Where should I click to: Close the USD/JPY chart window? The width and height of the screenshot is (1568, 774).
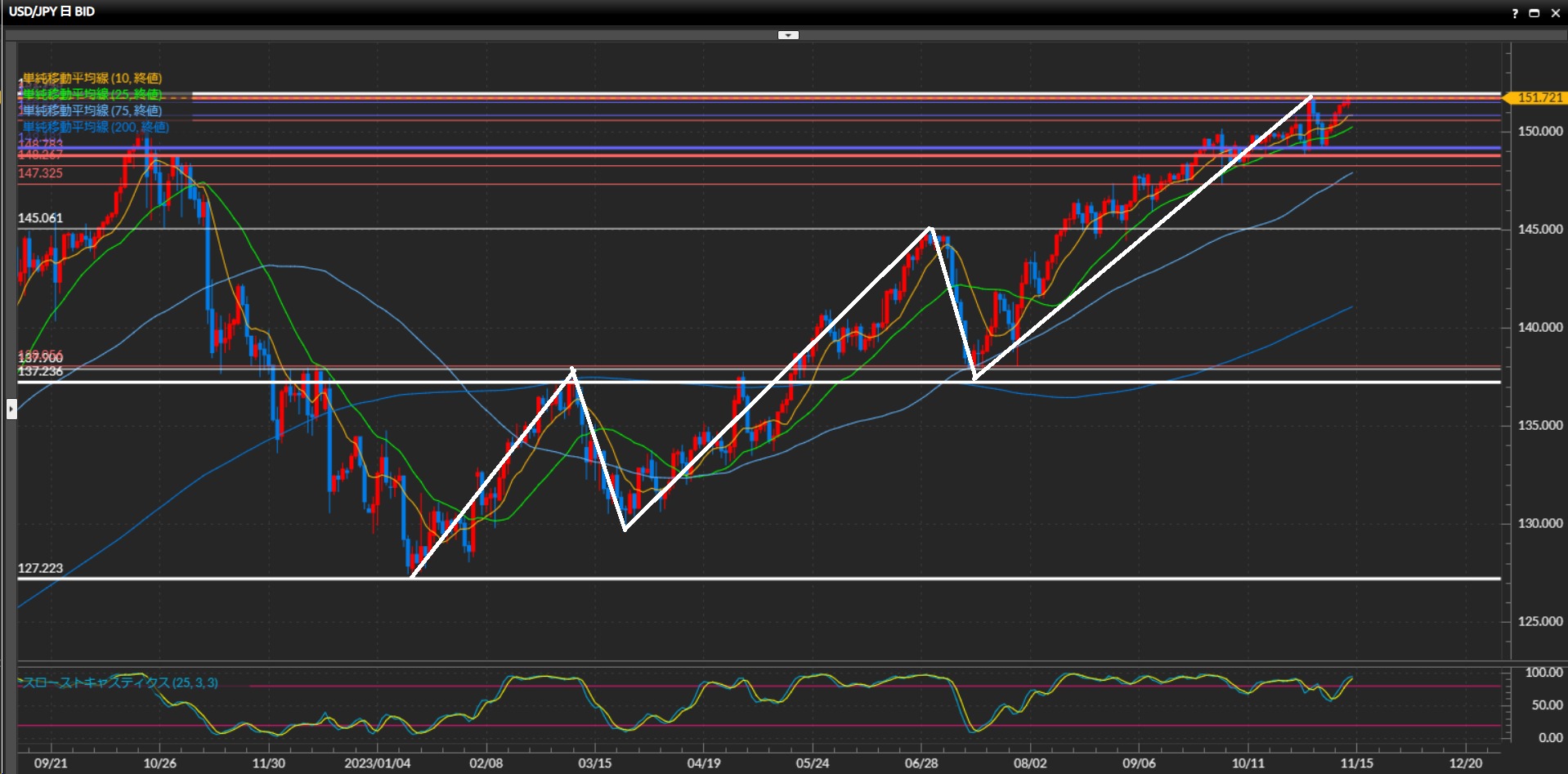(x=1555, y=13)
